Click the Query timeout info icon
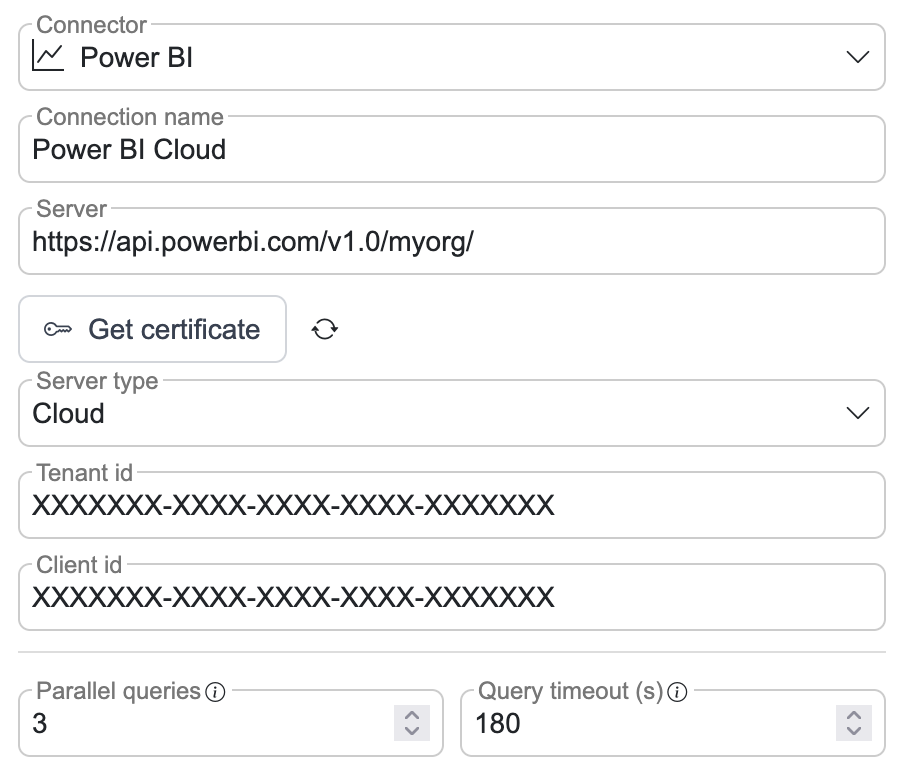898x772 pixels. 677,692
